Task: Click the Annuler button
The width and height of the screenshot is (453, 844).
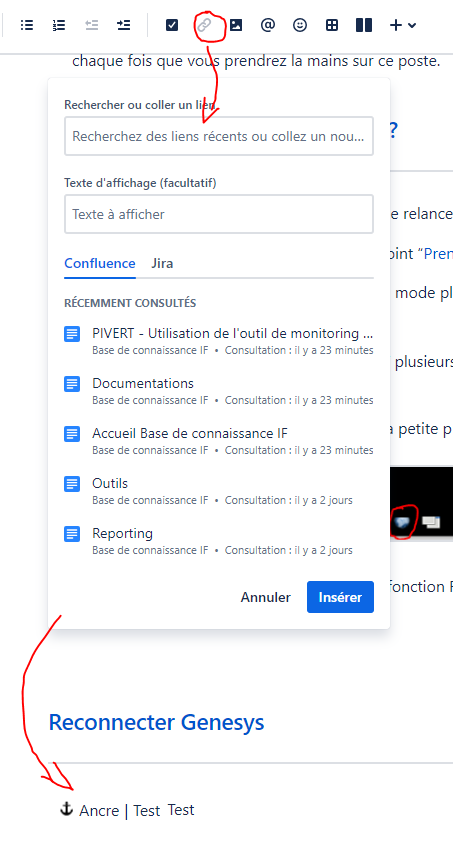Action: click(266, 597)
